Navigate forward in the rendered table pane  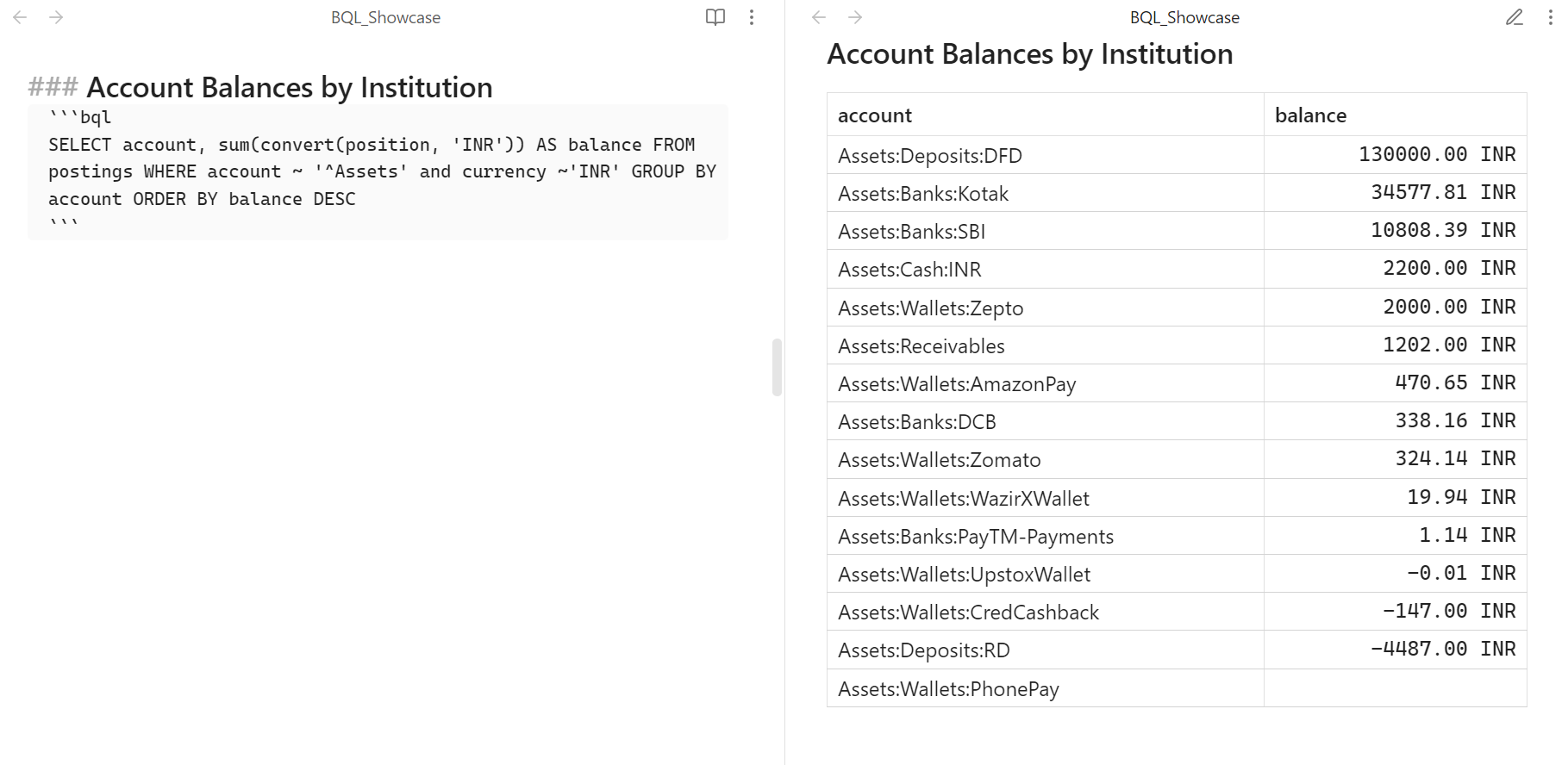(x=855, y=17)
